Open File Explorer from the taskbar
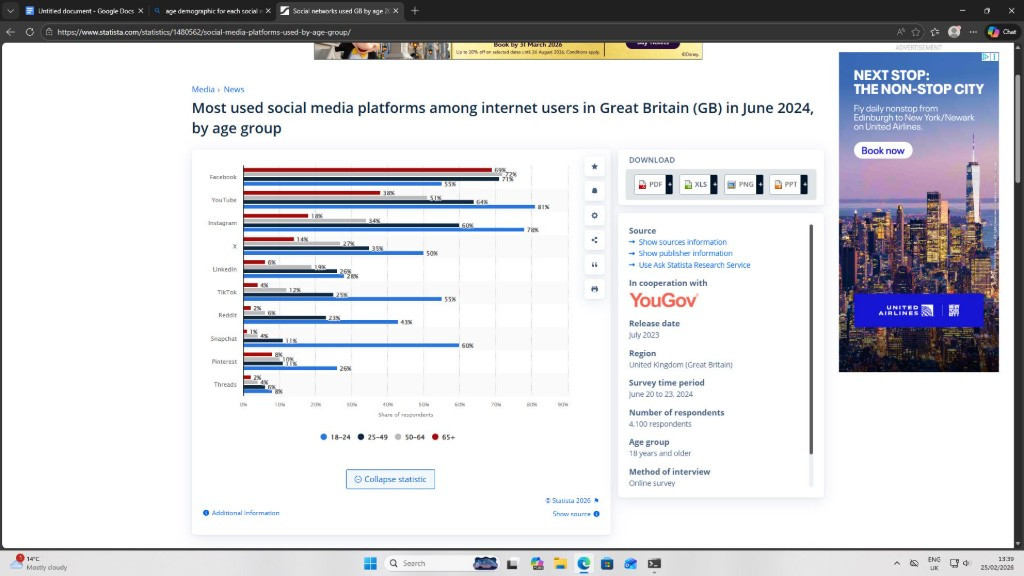 560,564
